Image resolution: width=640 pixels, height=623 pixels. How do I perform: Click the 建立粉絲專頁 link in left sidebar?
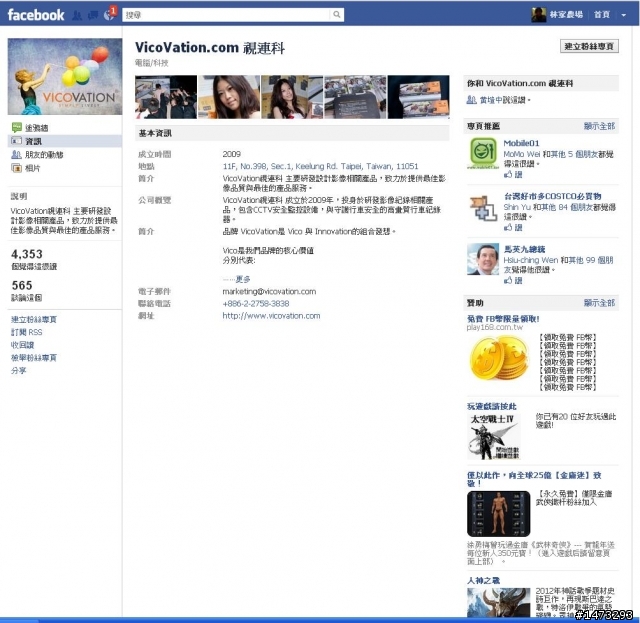pyautogui.click(x=34, y=320)
